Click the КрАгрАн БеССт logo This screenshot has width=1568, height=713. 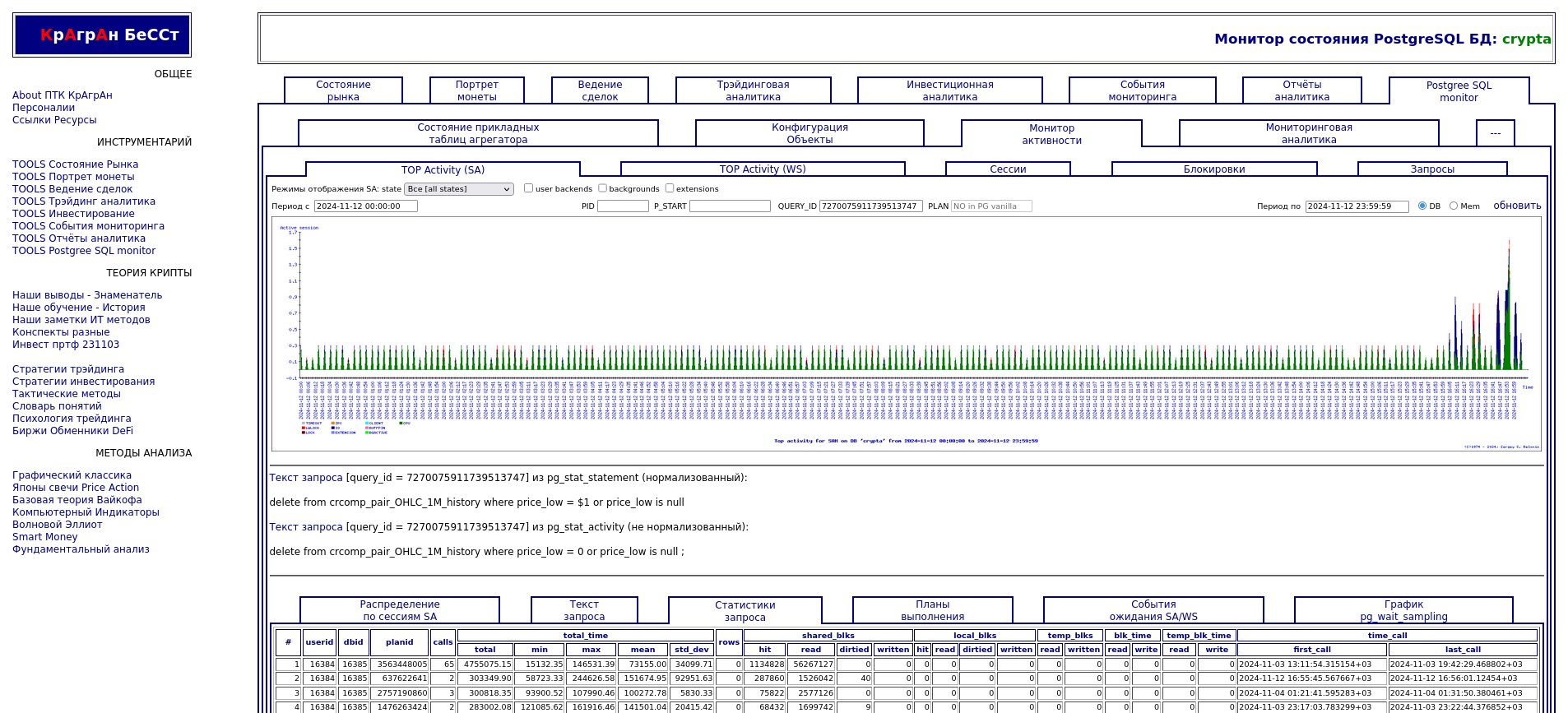pos(102,35)
